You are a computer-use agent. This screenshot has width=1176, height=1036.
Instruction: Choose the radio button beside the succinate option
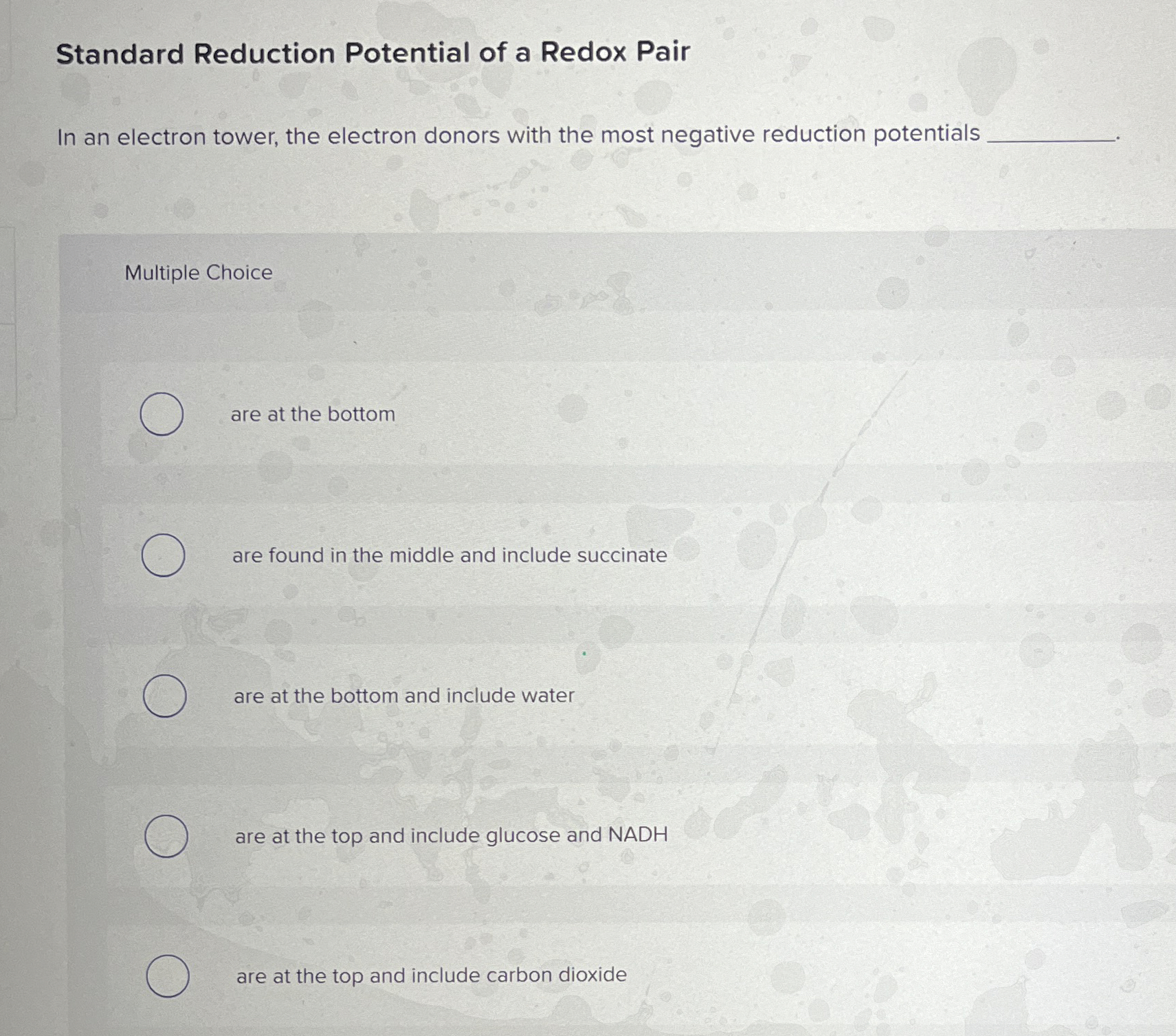coord(163,555)
